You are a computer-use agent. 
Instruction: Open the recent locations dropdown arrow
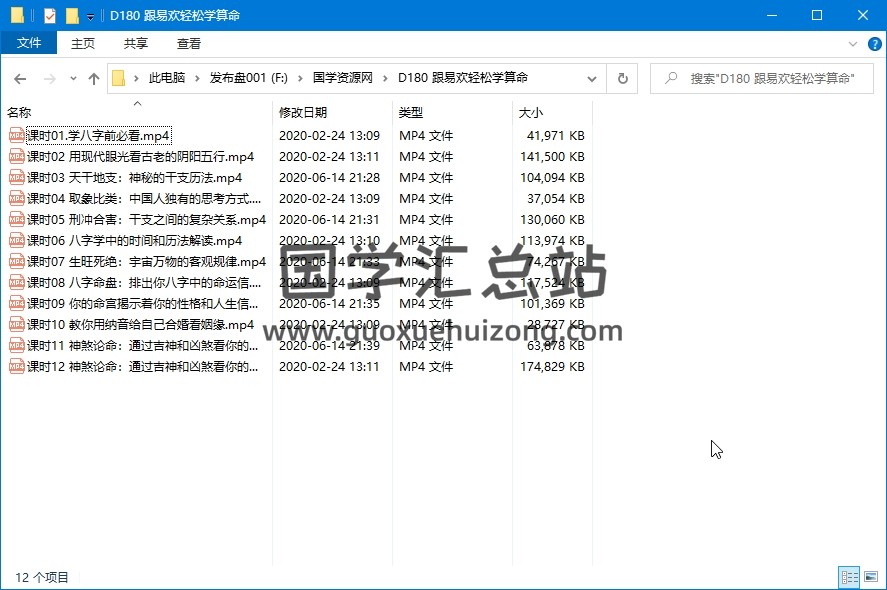(72, 78)
